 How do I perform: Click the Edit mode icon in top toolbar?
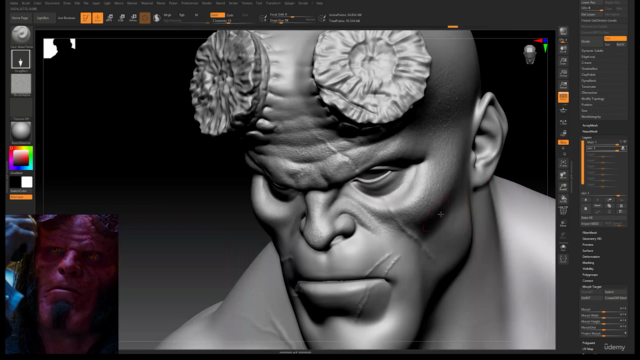(x=86, y=18)
